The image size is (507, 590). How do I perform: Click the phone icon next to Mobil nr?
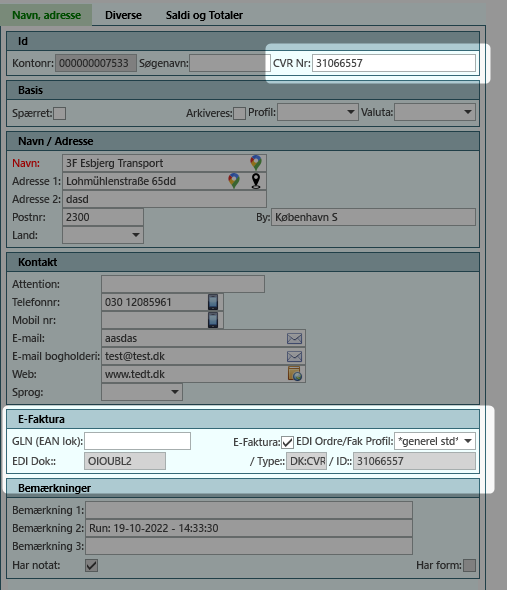pos(213,320)
